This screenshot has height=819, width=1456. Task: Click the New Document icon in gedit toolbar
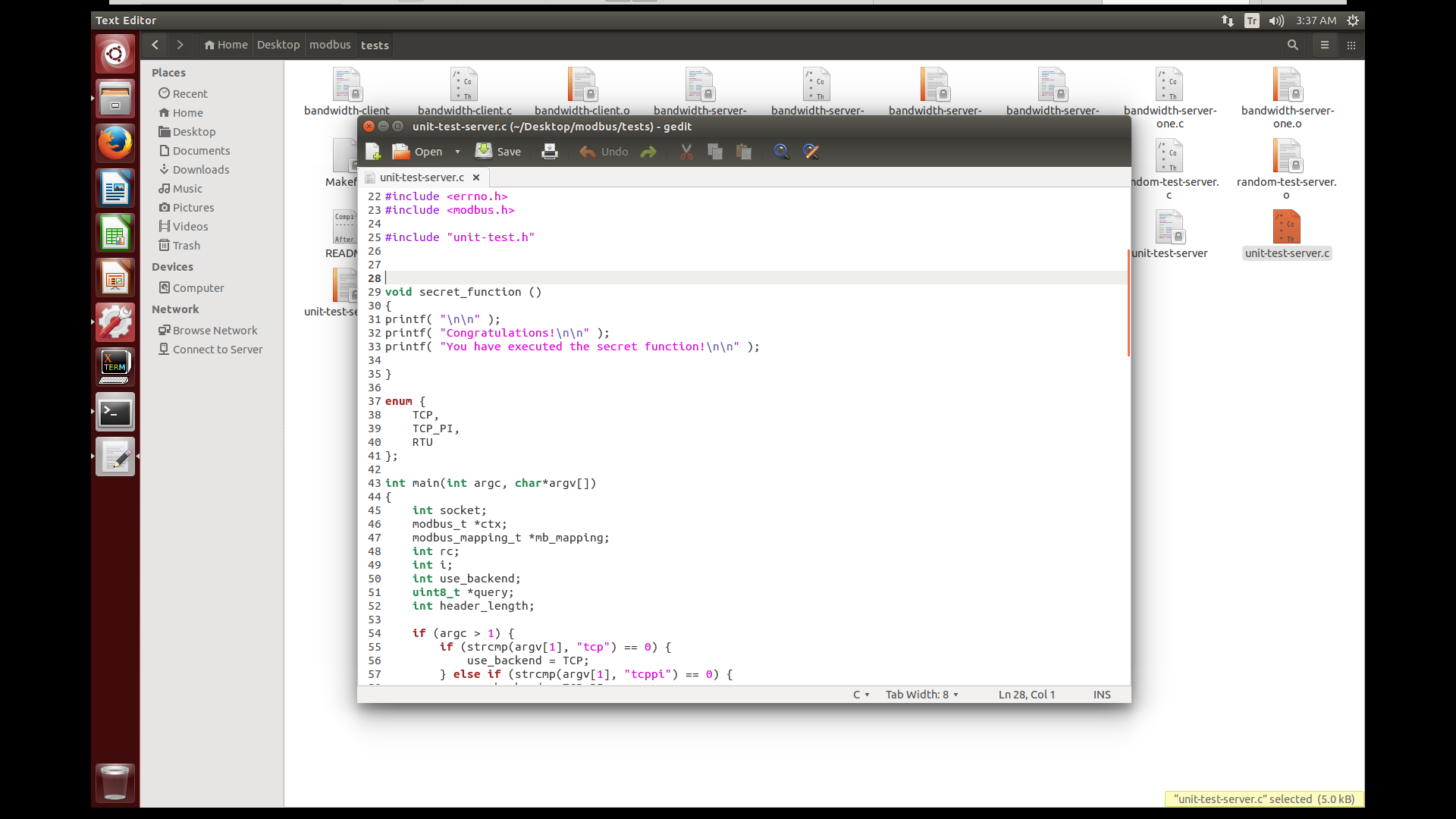click(x=373, y=152)
